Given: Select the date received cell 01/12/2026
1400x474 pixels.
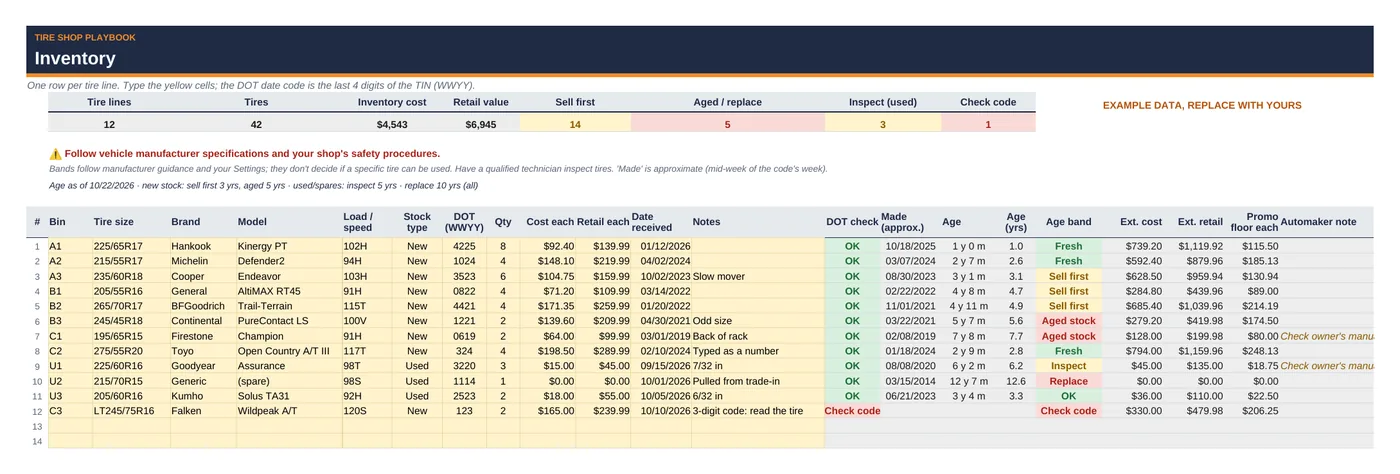Looking at the screenshot, I should click(661, 246).
